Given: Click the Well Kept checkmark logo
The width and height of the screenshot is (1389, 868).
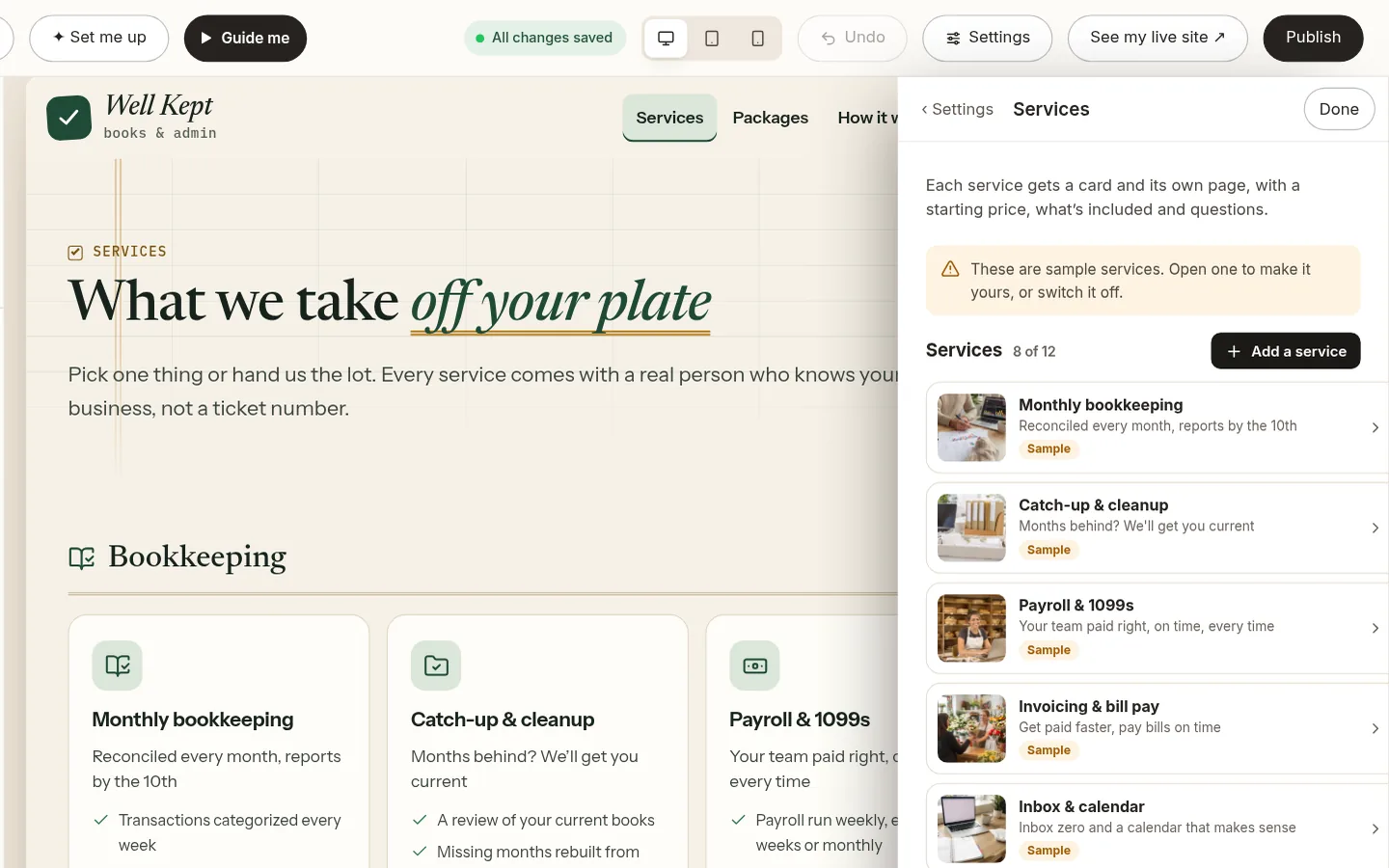Looking at the screenshot, I should tap(69, 118).
